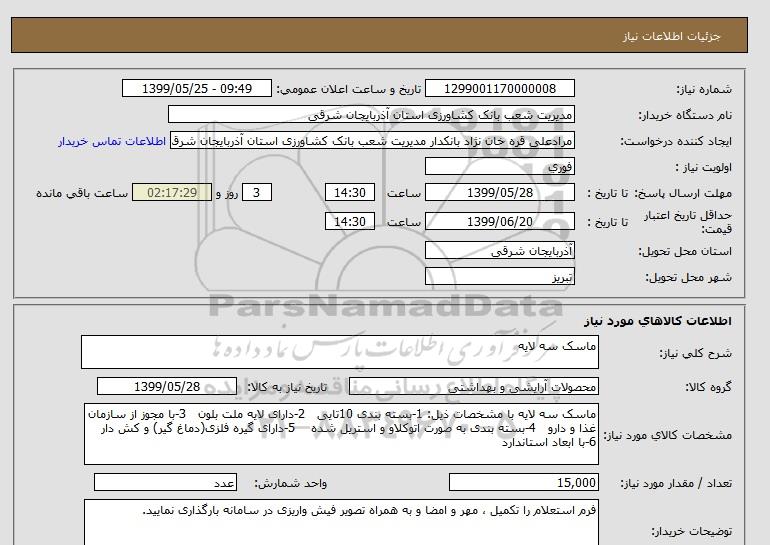Select the quantity field showing 15,000

tap(523, 482)
